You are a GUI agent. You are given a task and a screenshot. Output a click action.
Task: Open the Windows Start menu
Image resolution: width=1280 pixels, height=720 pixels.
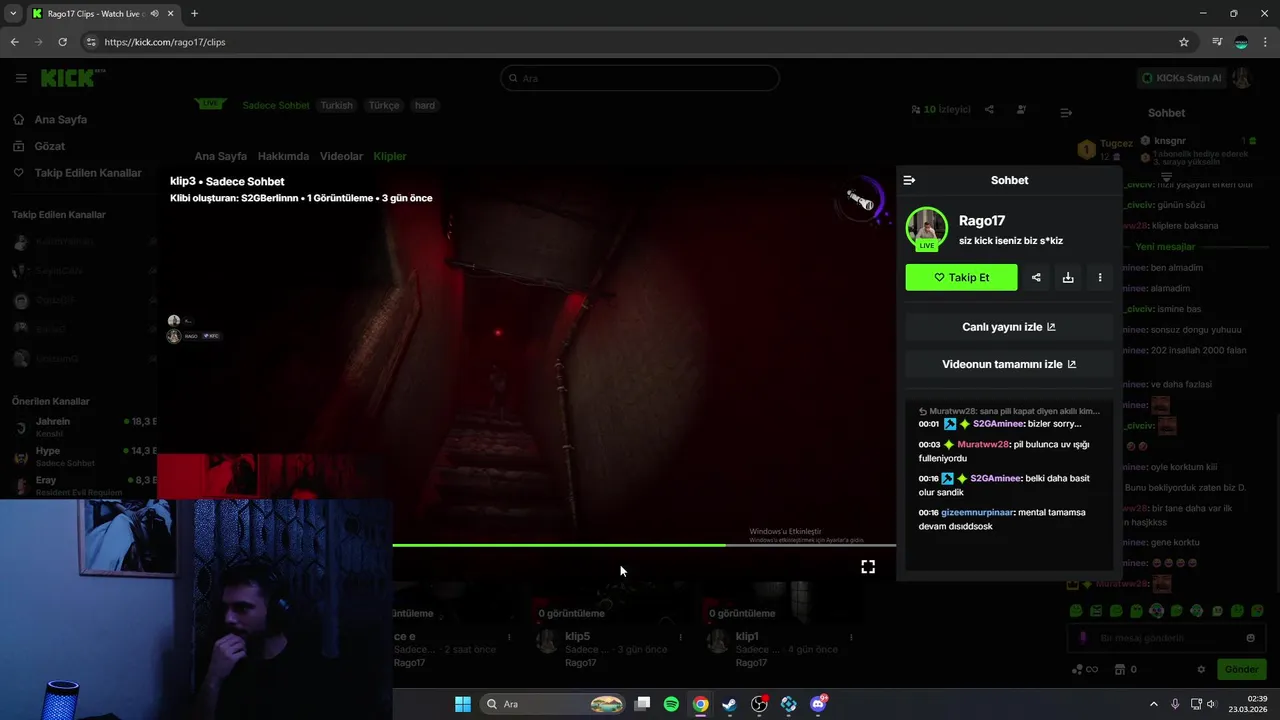pyautogui.click(x=463, y=704)
